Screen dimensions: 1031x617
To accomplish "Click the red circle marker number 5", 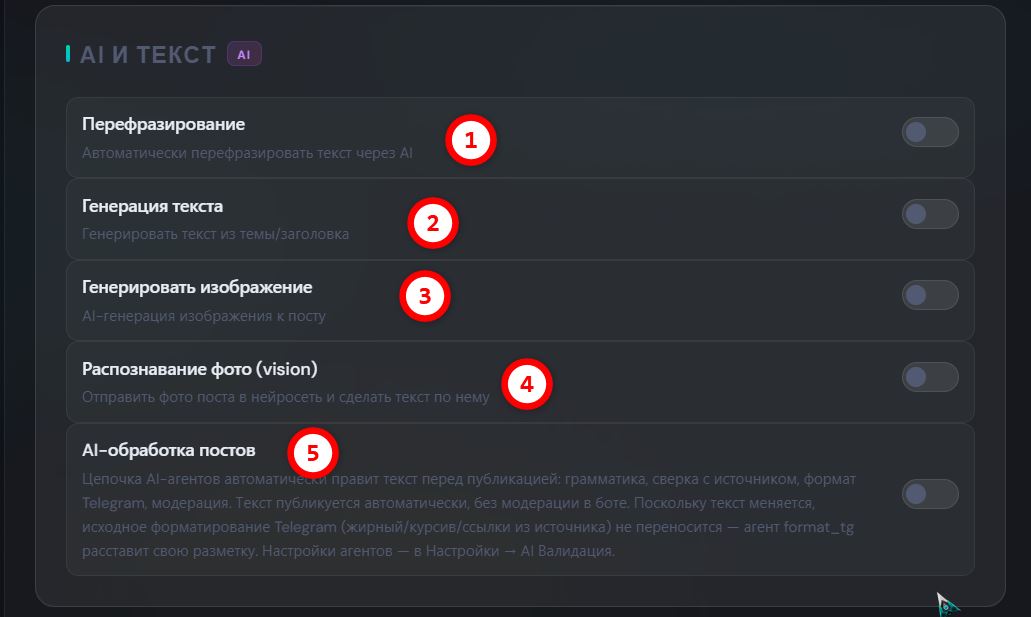I will point(312,453).
